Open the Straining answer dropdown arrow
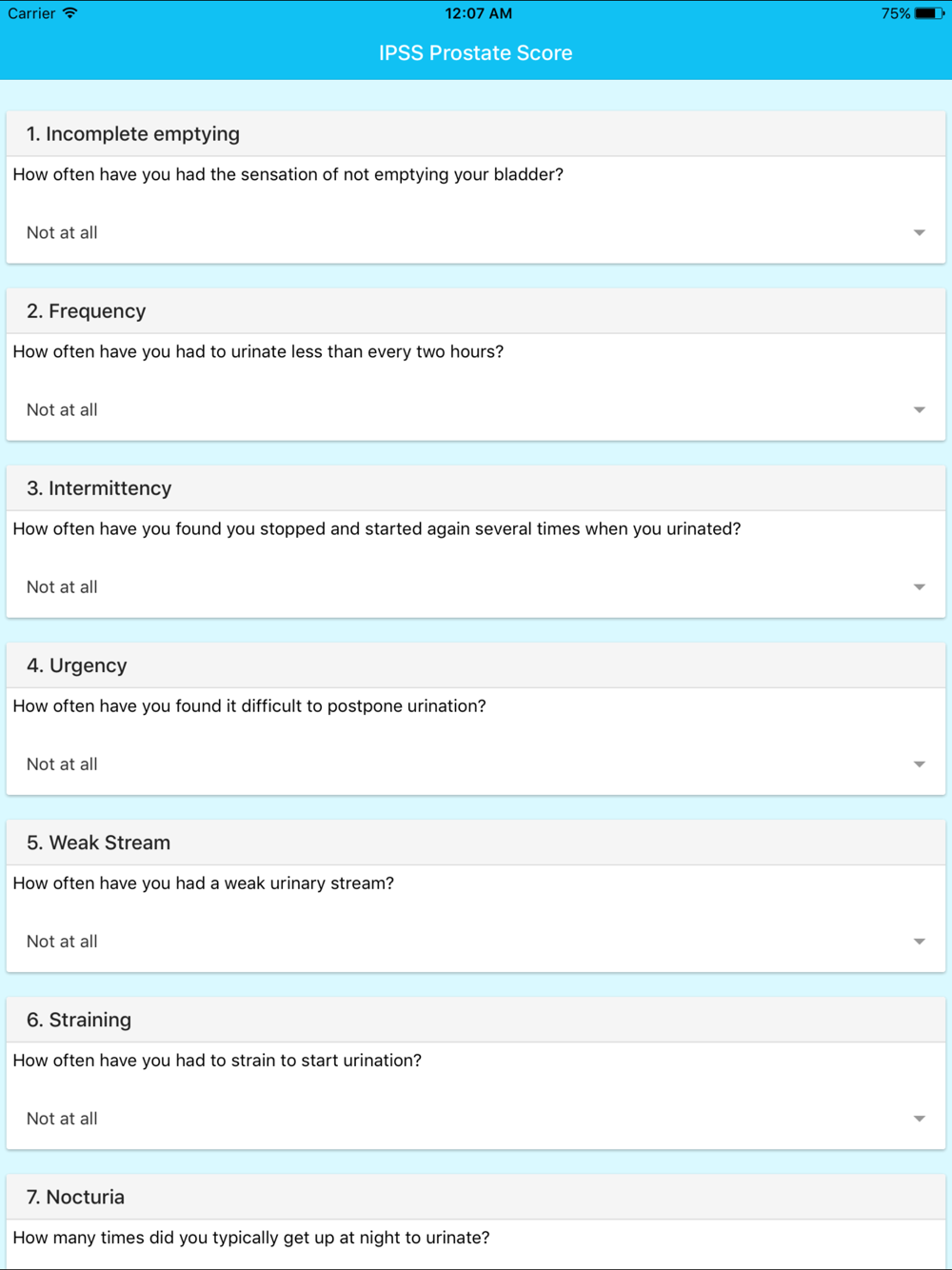 [x=919, y=1119]
